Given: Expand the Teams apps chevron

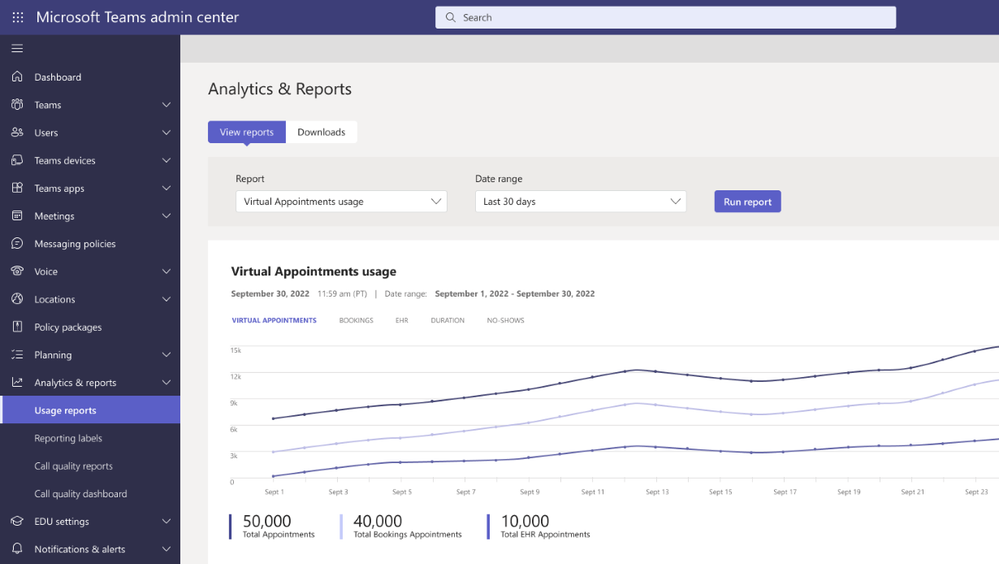Looking at the screenshot, I should click(x=166, y=188).
